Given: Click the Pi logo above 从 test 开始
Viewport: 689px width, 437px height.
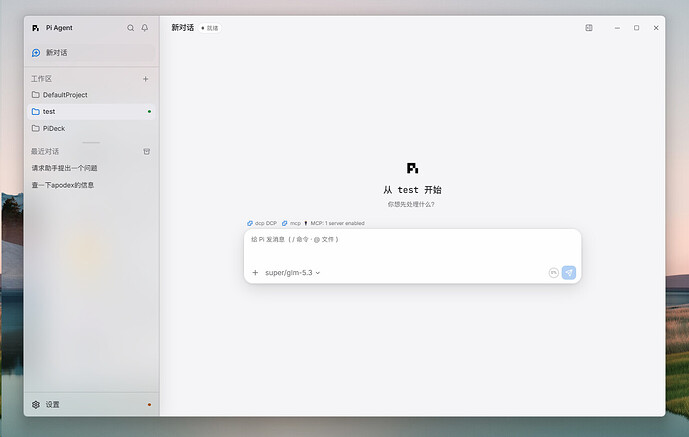Looking at the screenshot, I should coord(412,168).
